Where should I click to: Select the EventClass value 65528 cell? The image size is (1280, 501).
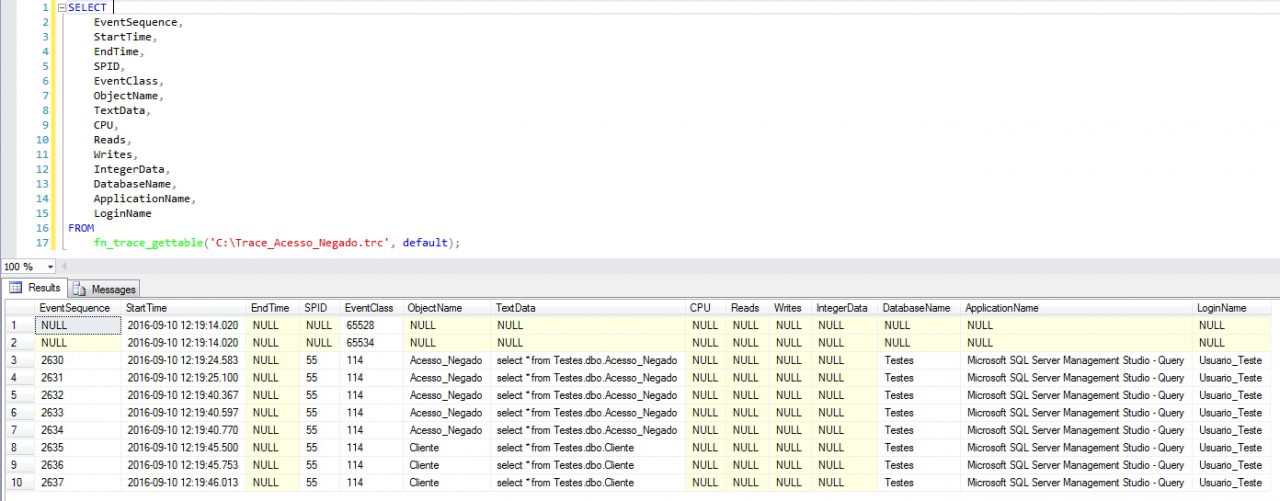pos(360,325)
